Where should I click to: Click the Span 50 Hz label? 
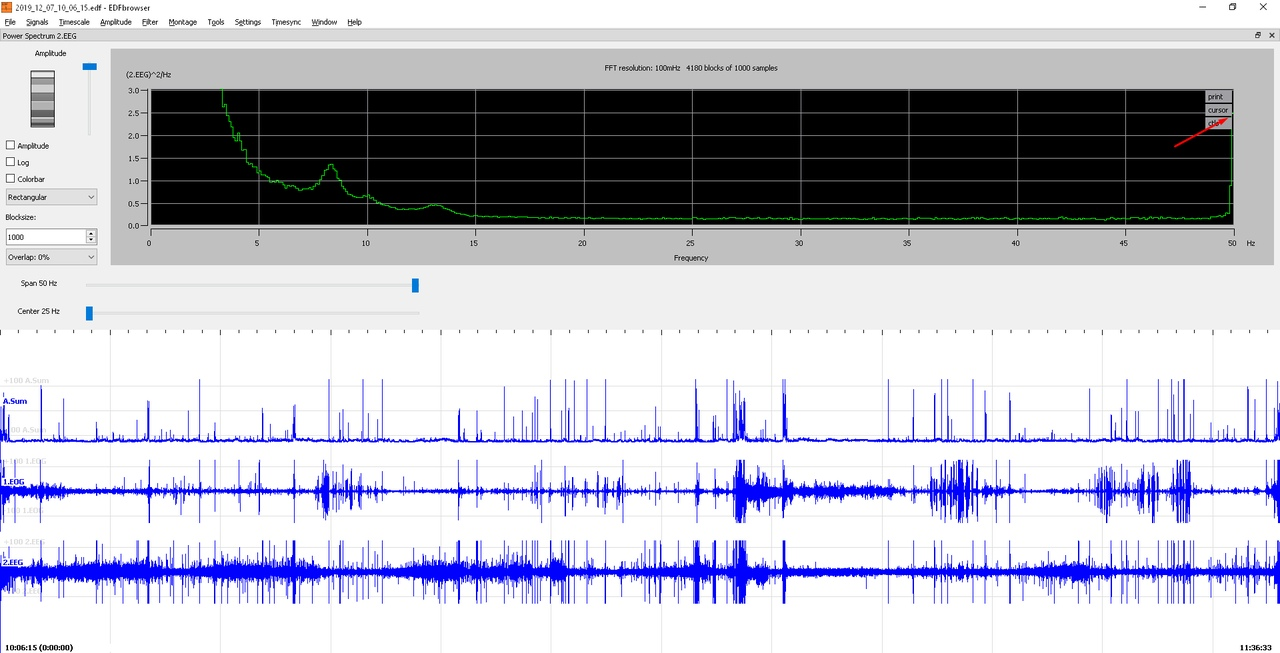pos(39,284)
